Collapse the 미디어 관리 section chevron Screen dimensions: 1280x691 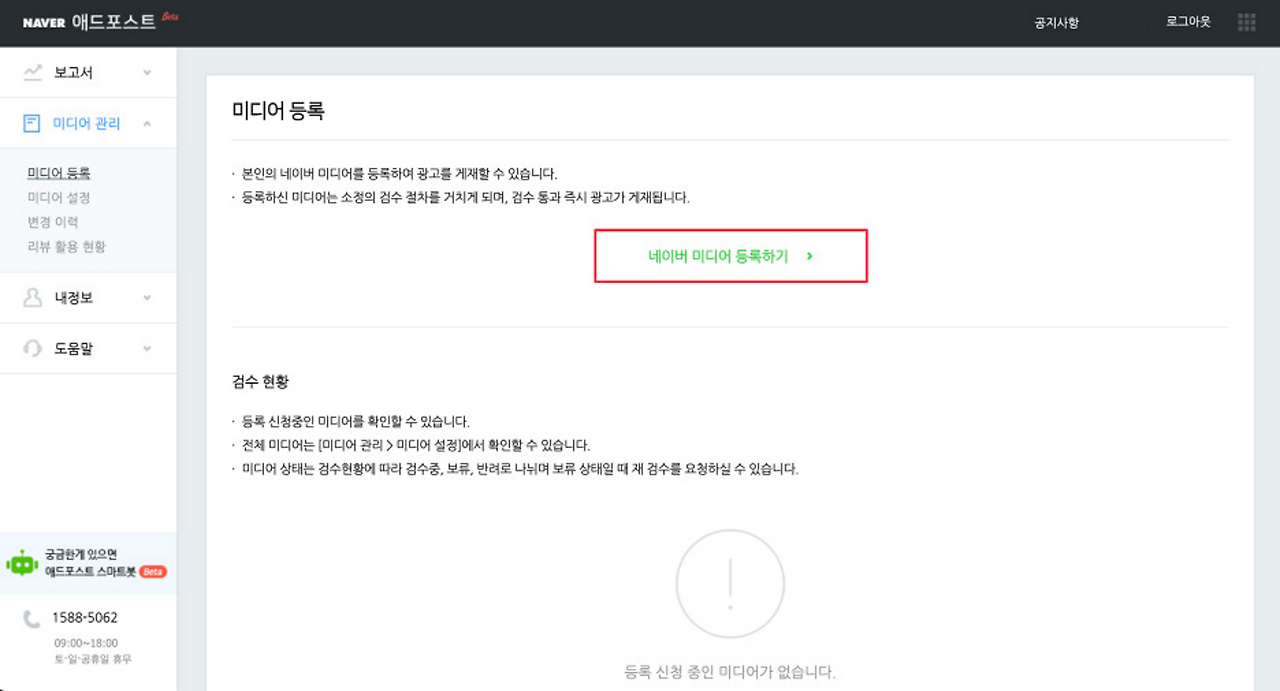click(x=148, y=122)
